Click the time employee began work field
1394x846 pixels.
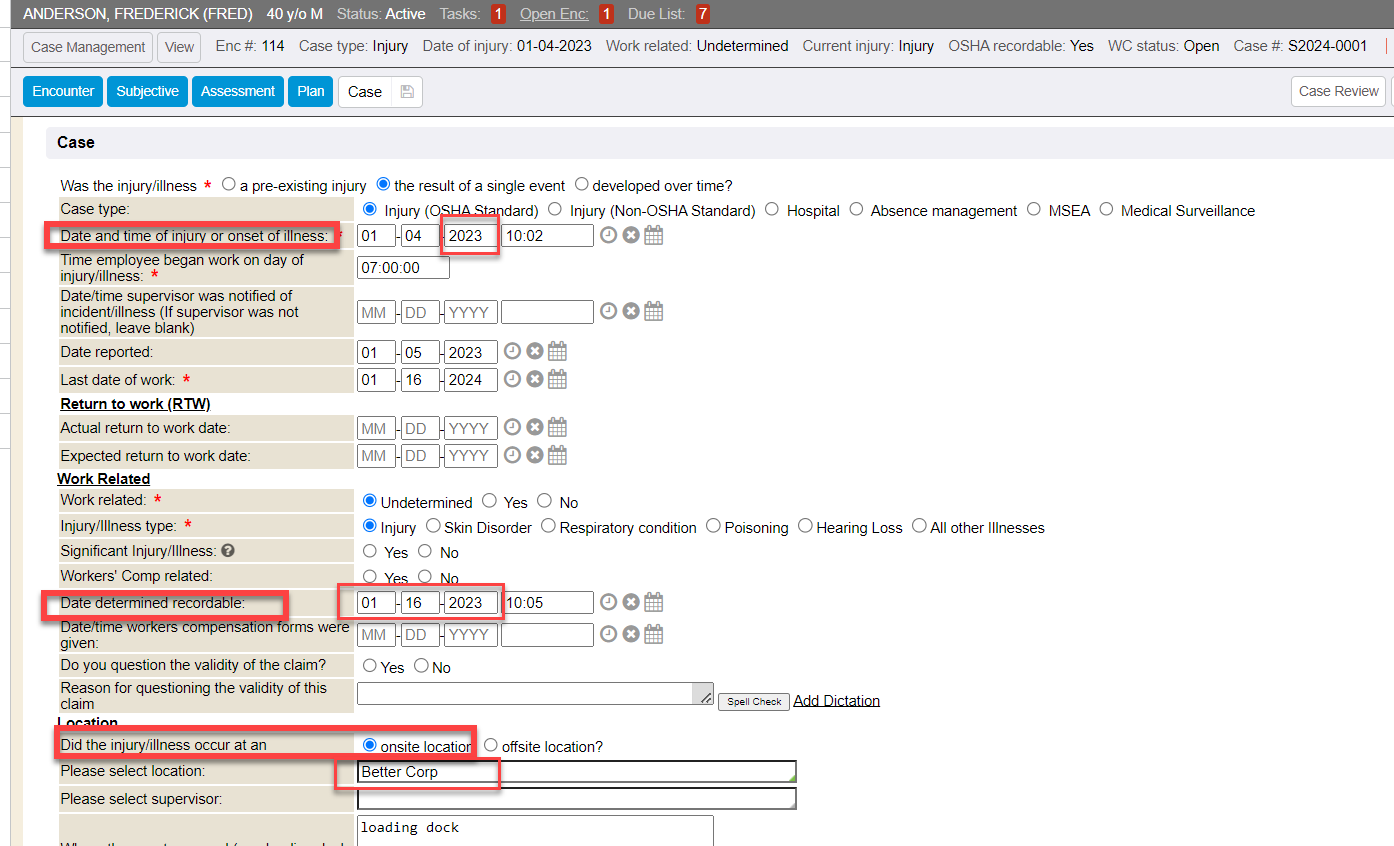tap(403, 268)
